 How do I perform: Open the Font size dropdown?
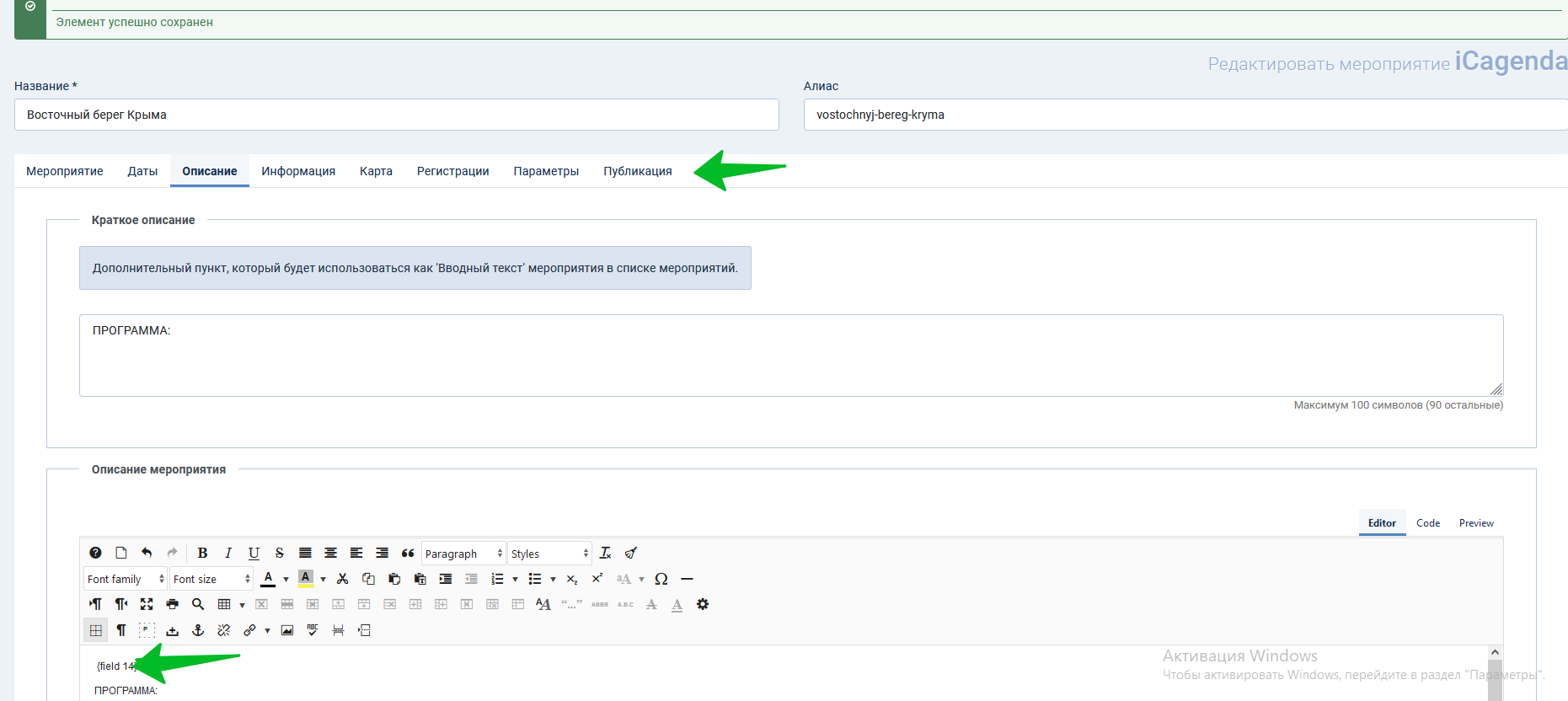211,579
